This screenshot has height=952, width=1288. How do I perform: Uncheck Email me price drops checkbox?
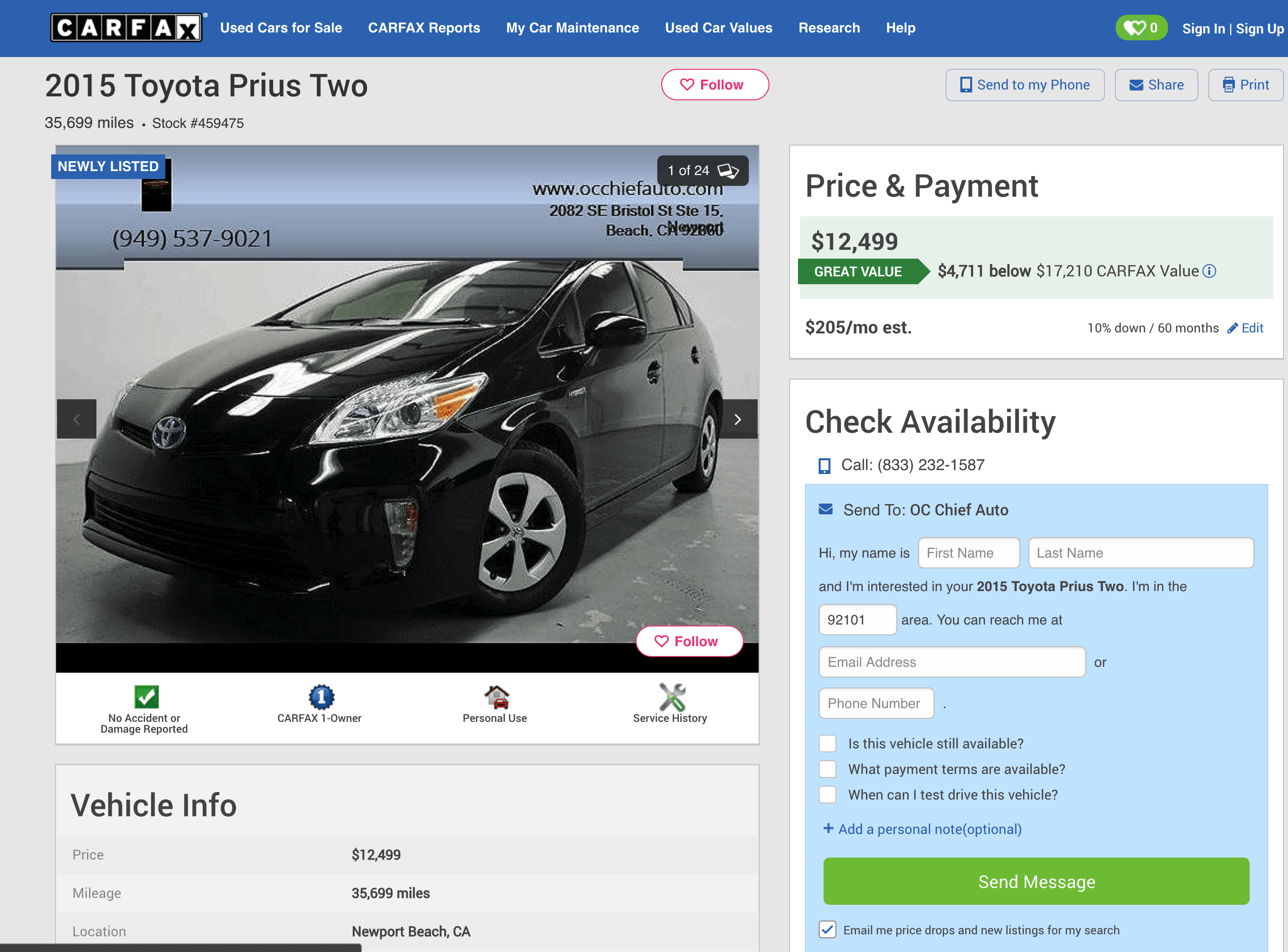pyautogui.click(x=828, y=929)
